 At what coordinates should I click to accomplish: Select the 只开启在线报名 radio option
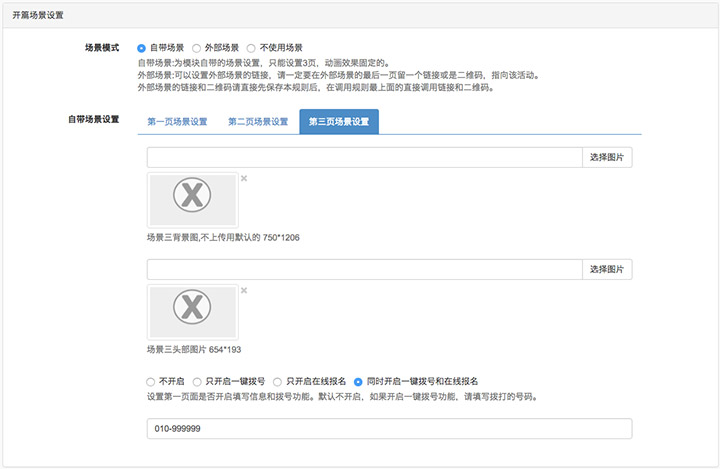[277, 382]
